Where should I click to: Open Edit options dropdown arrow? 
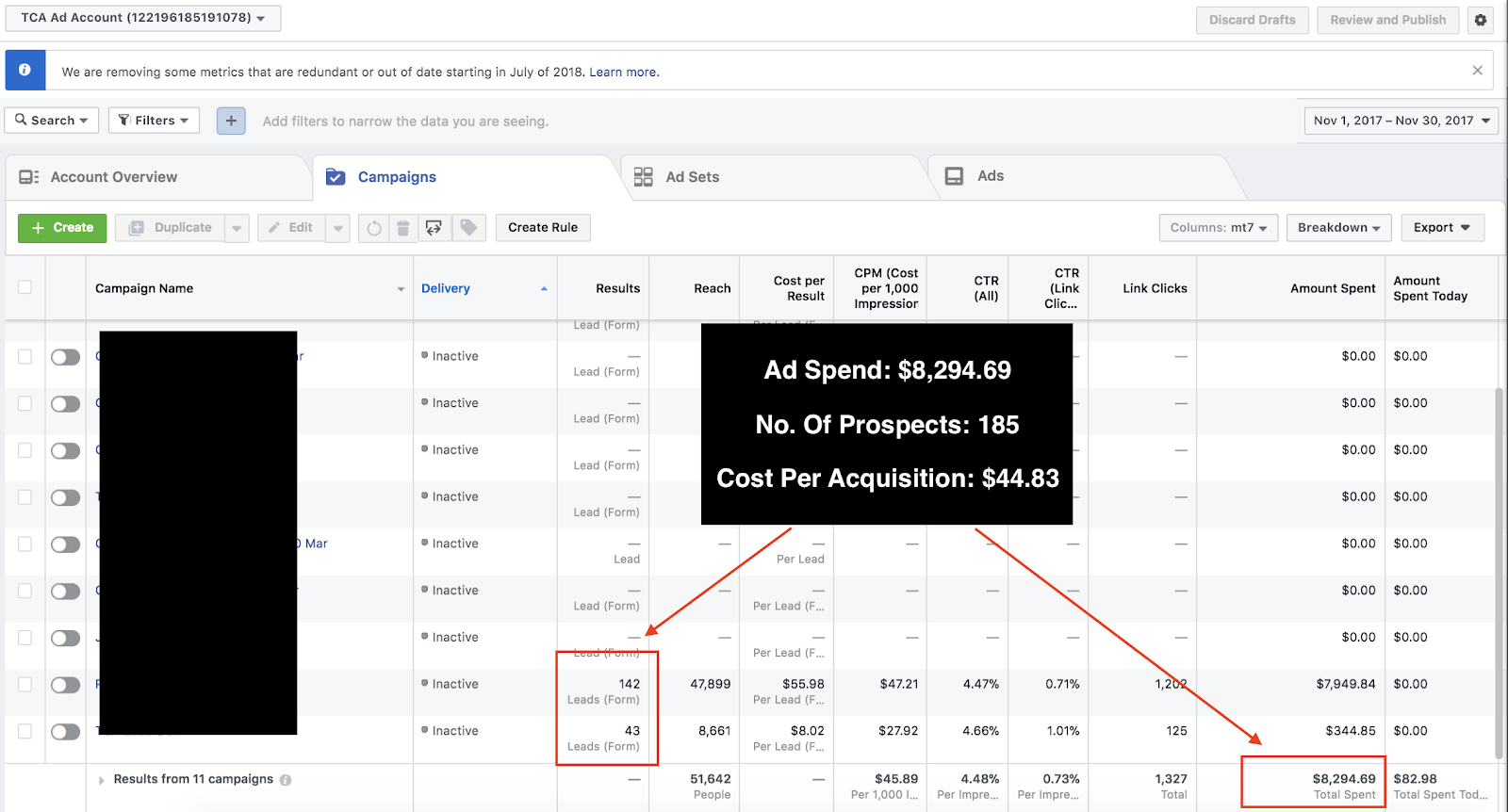click(x=337, y=228)
